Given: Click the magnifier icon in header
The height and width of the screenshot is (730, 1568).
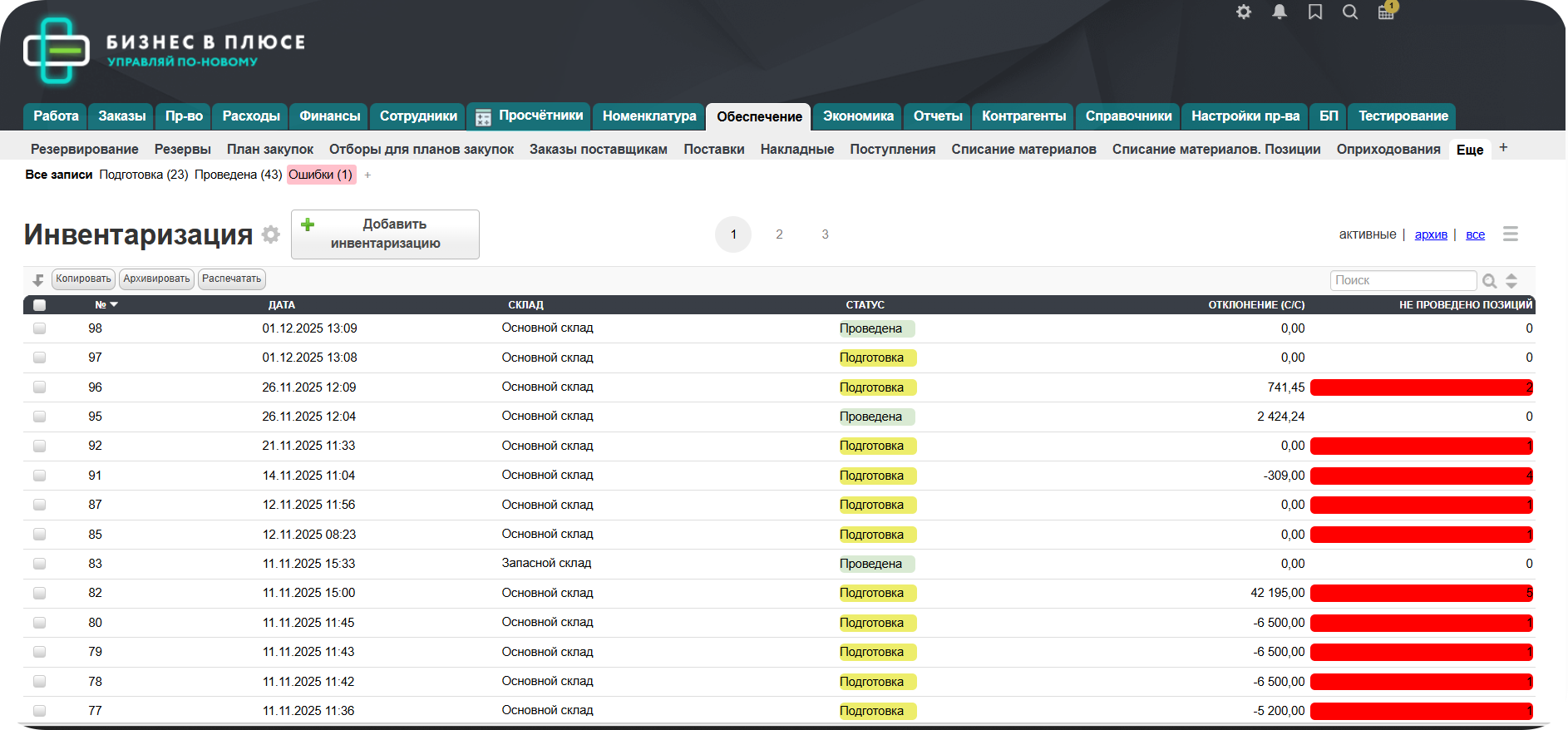Looking at the screenshot, I should pos(1350,12).
